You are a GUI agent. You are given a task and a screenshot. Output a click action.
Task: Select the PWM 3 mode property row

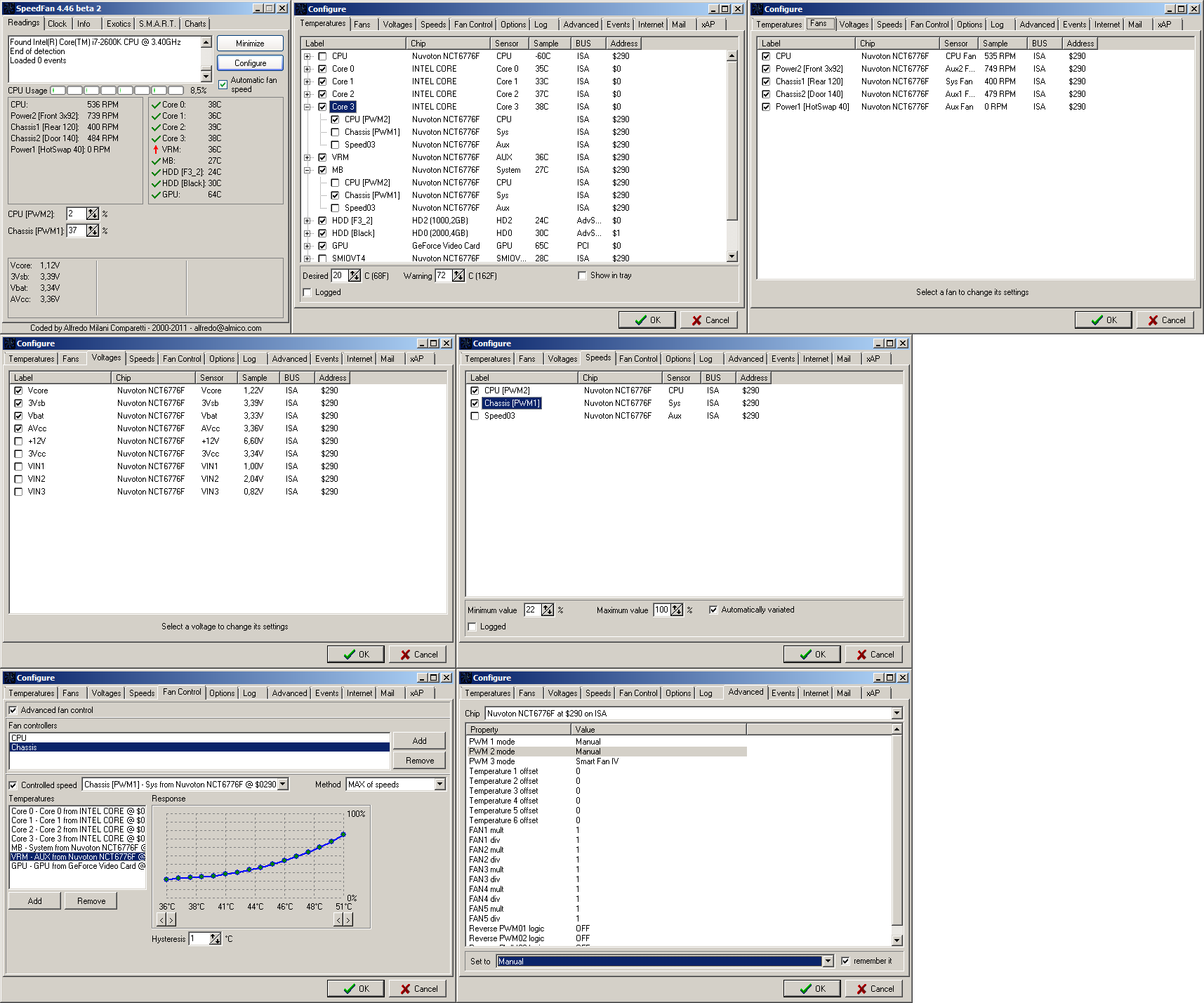tap(607, 761)
